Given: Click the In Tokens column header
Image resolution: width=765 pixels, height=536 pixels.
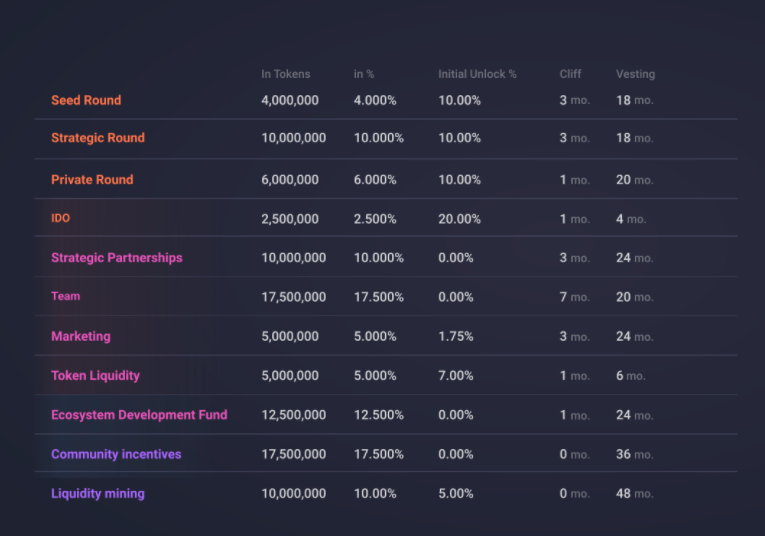Looking at the screenshot, I should 286,74.
